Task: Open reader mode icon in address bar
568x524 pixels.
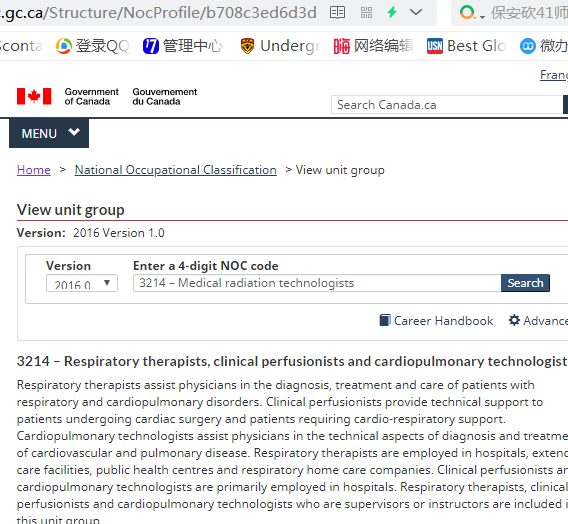Action: pos(337,13)
